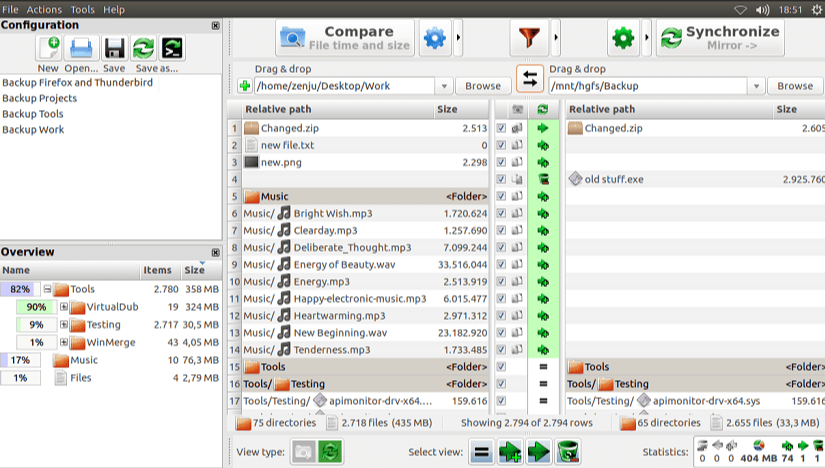Toggle view of files to update on right
Image resolution: width=825 pixels, height=468 pixels.
[x=538, y=452]
